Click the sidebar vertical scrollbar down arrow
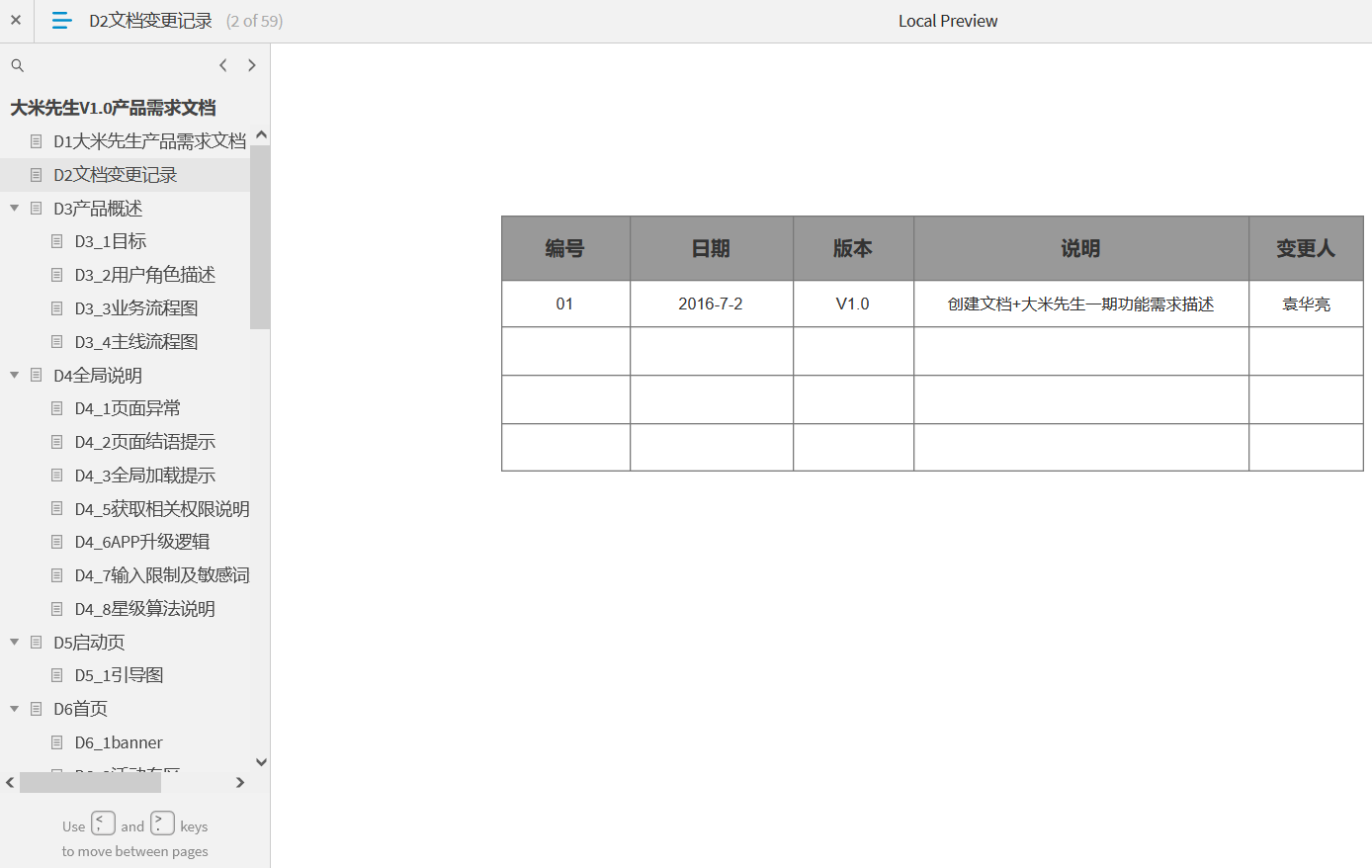The image size is (1372, 868). tap(261, 762)
